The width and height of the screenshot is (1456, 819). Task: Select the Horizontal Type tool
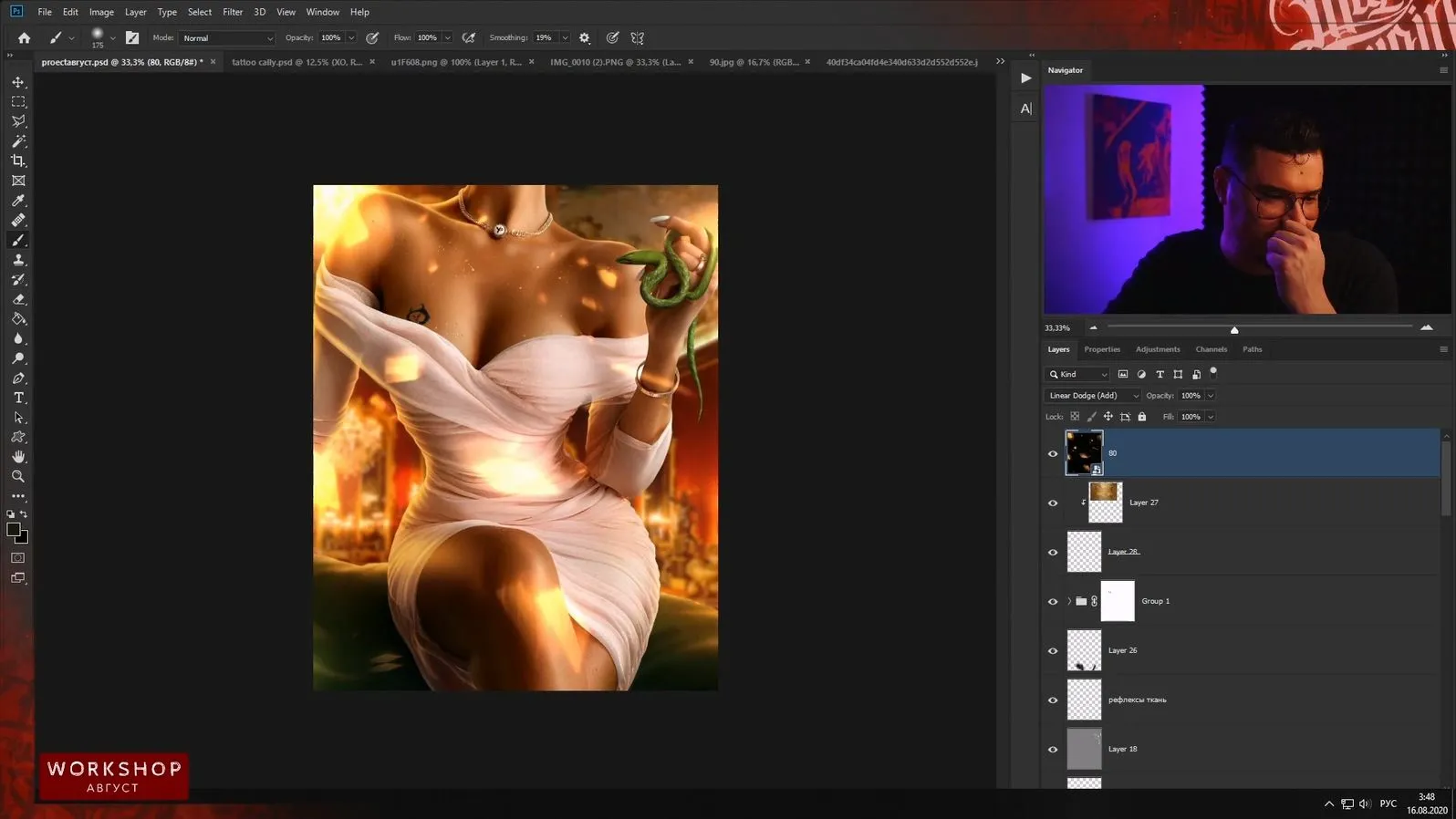coord(18,398)
